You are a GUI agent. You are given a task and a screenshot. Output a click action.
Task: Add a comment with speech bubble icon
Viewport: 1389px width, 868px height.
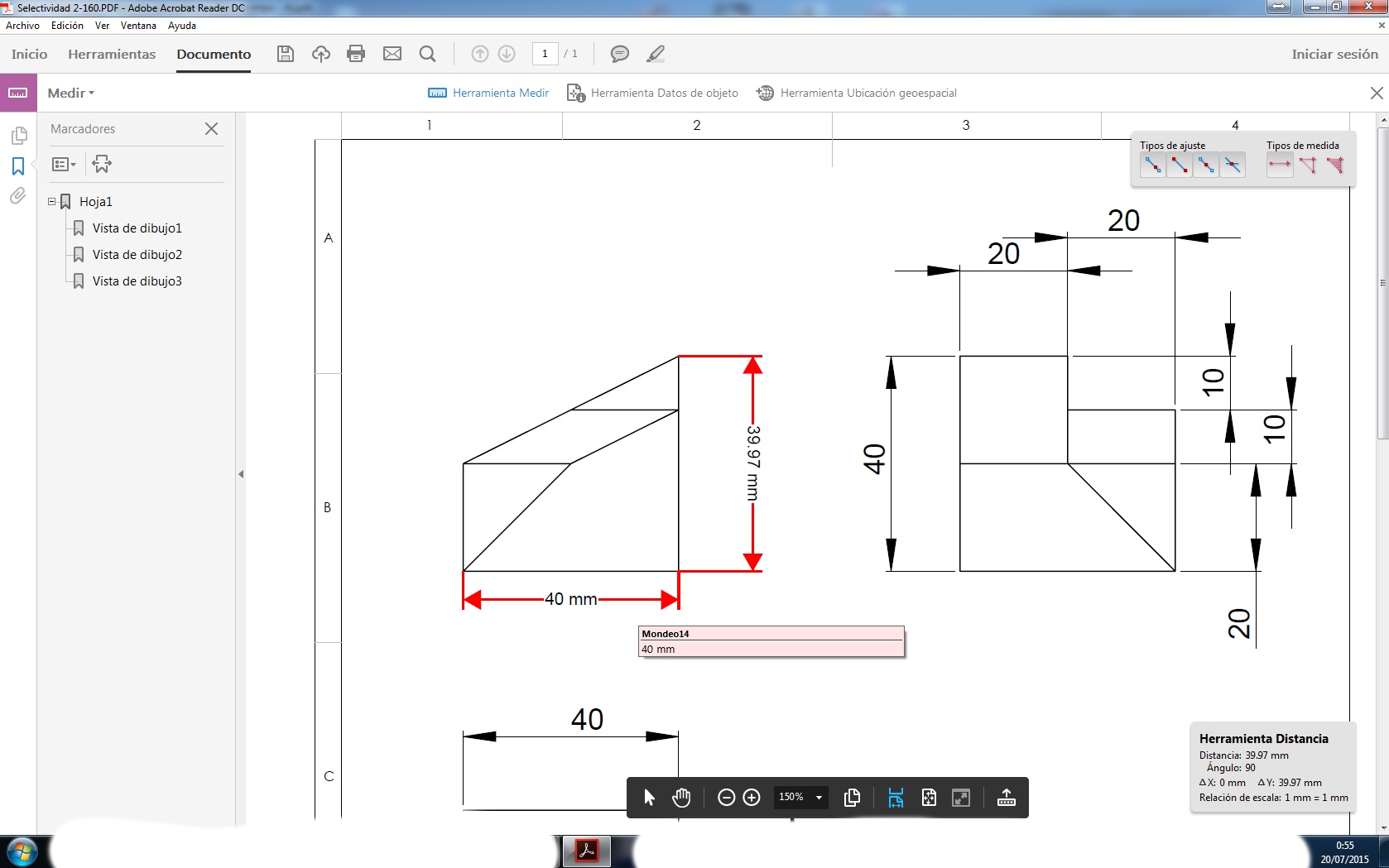619,54
